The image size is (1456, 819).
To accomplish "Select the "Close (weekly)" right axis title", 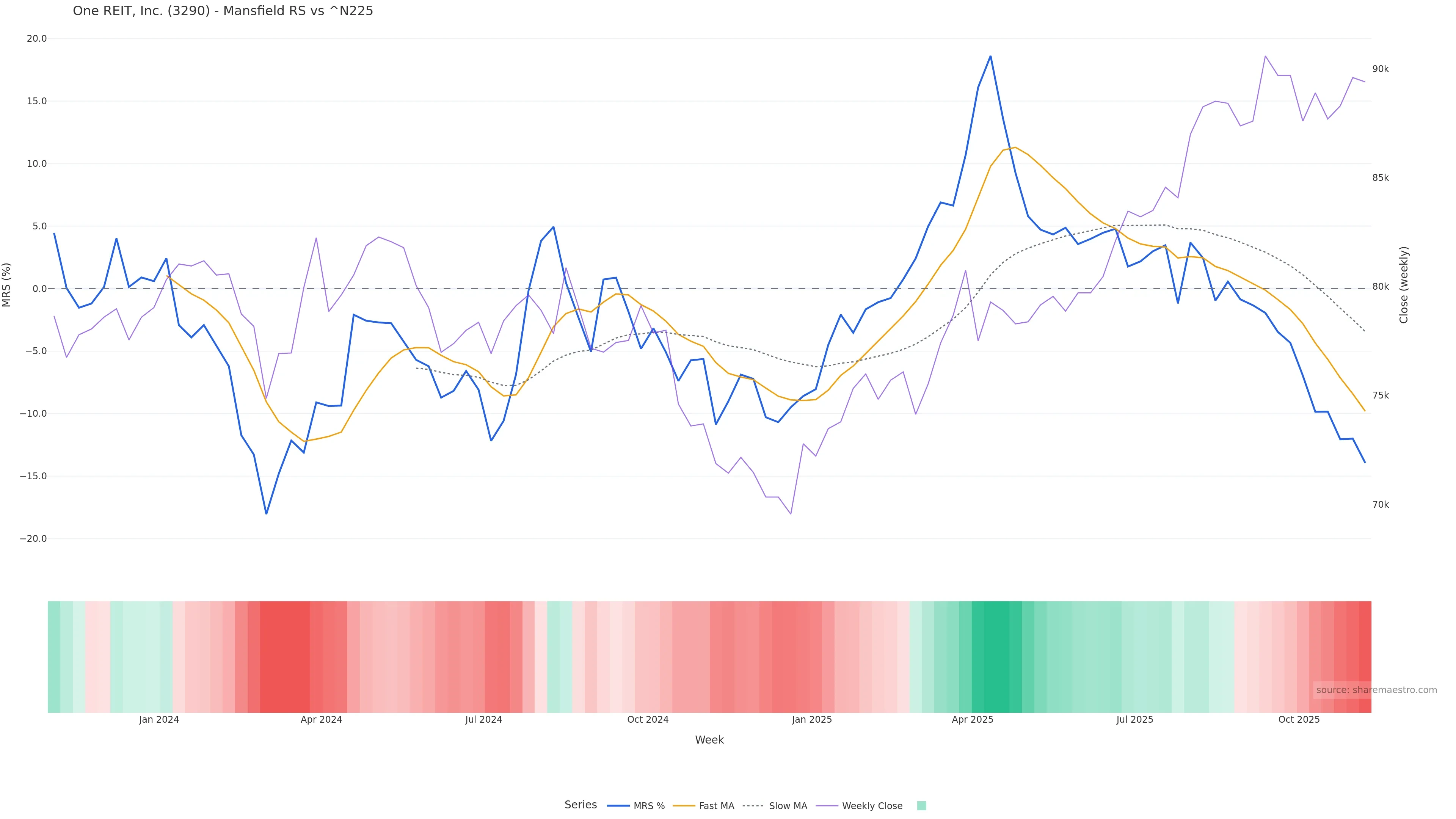I will click(x=1404, y=285).
